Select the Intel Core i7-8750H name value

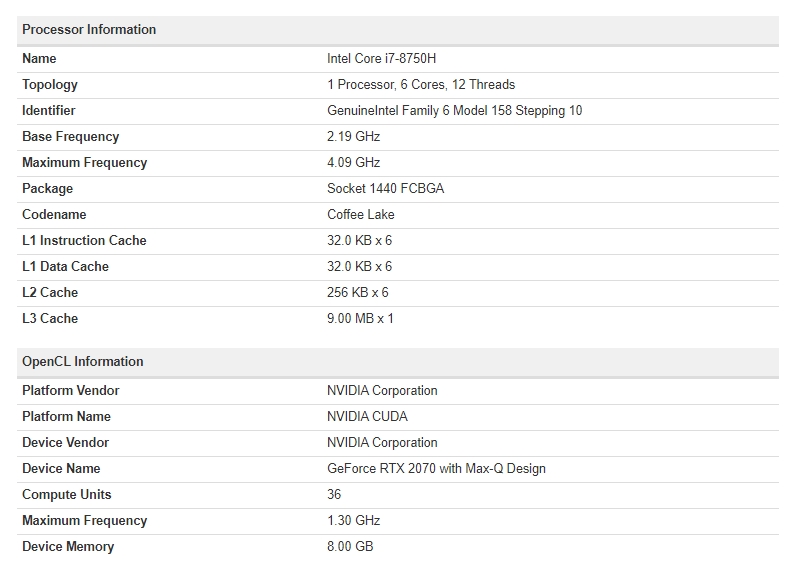point(381,59)
